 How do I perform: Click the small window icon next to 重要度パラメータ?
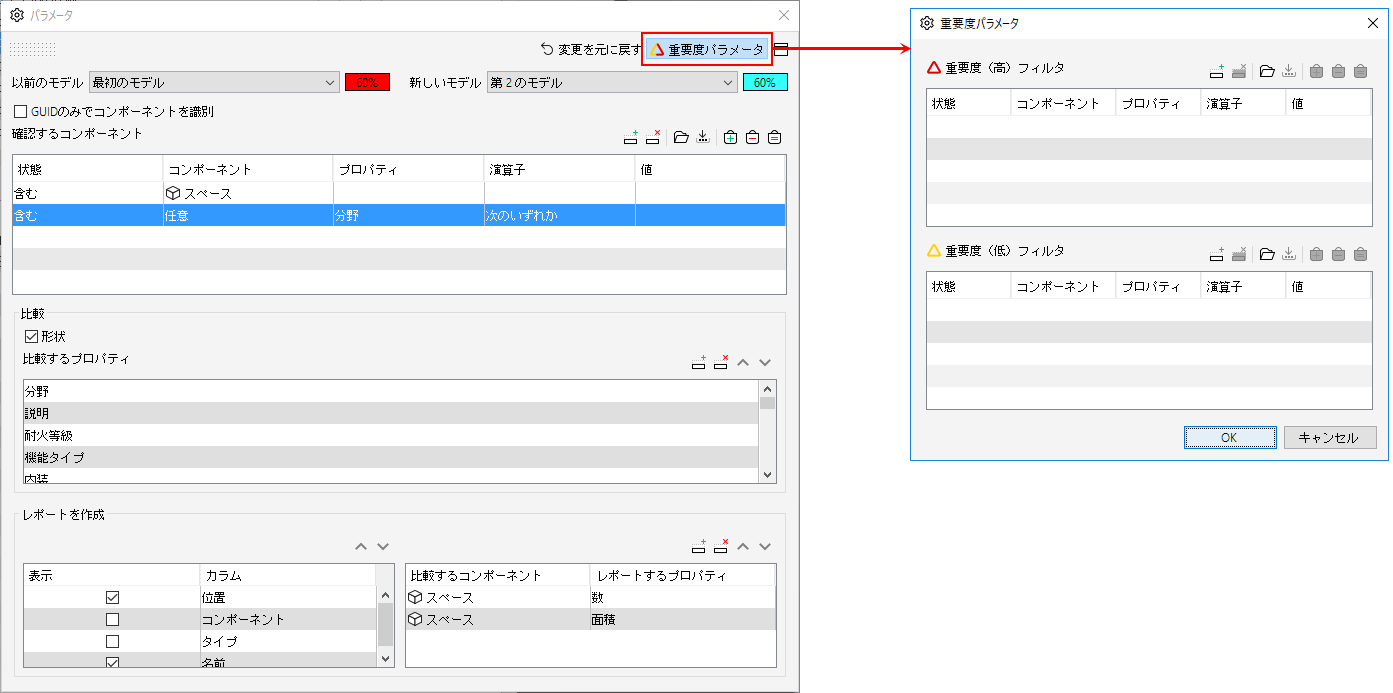pyautogui.click(x=781, y=49)
